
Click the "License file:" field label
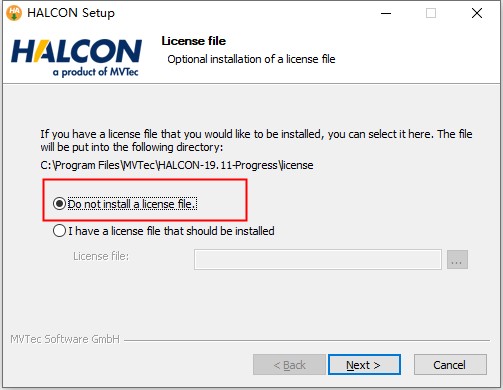(x=101, y=256)
